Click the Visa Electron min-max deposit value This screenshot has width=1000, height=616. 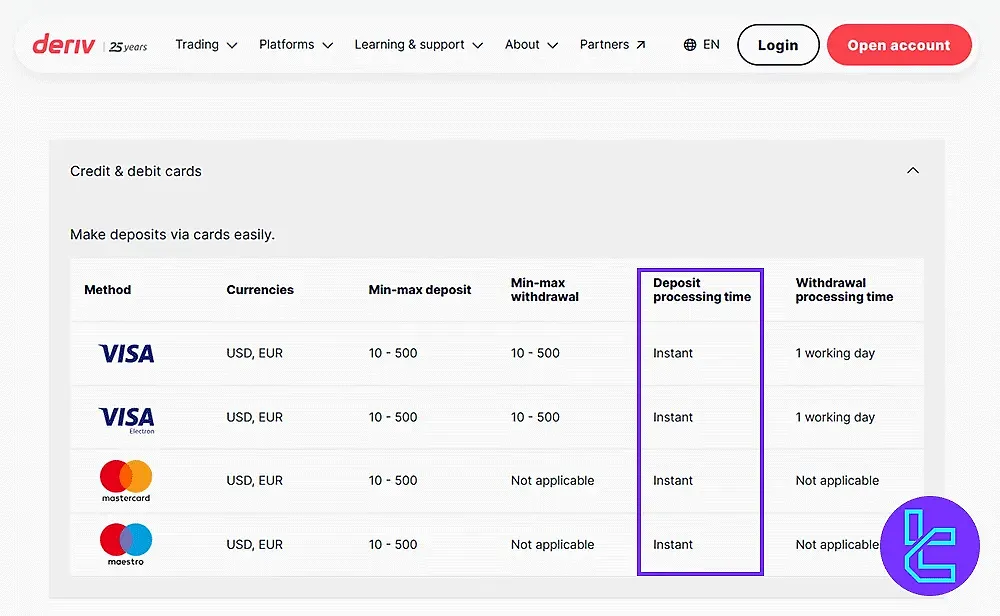(393, 417)
